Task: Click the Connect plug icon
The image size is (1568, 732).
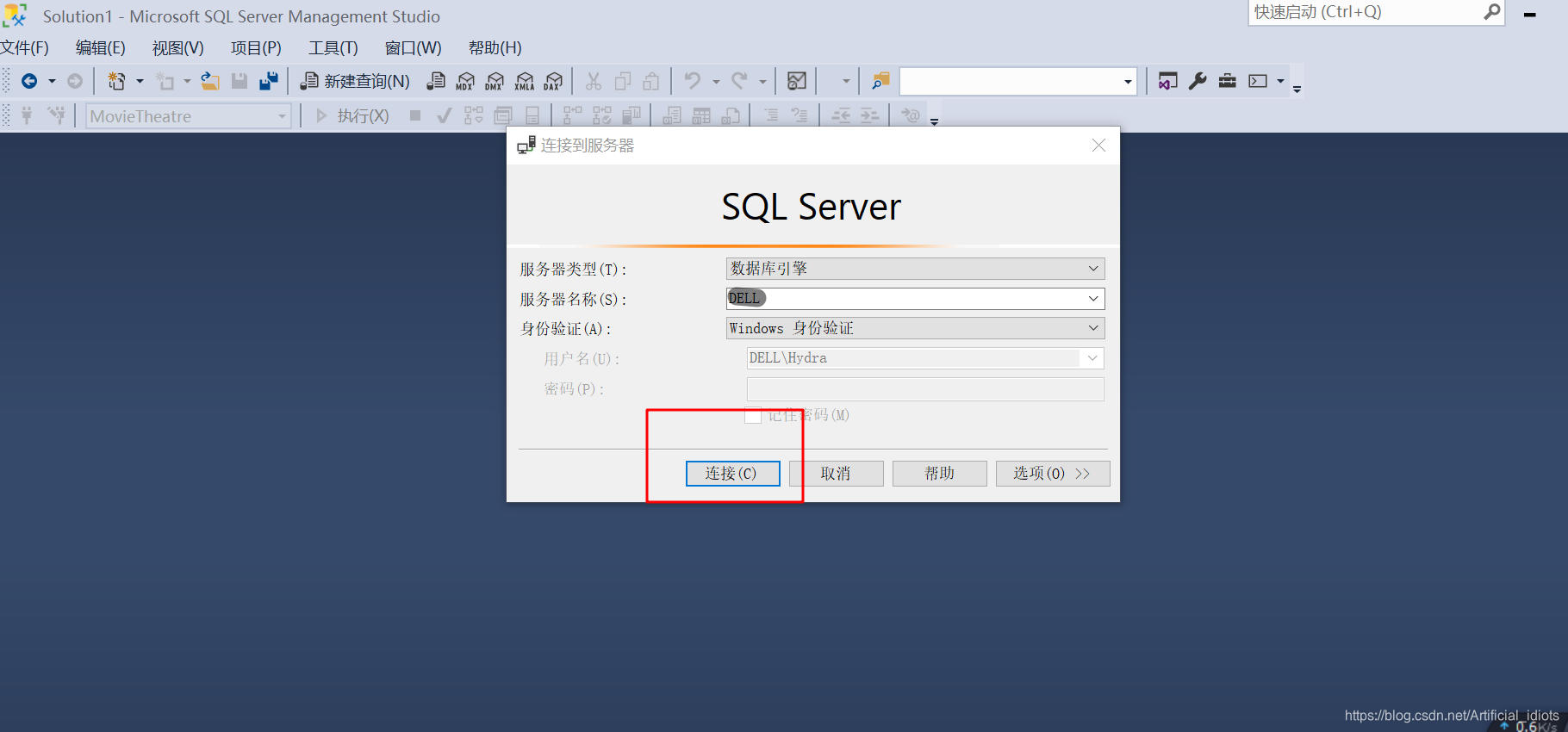Action: pos(27,115)
